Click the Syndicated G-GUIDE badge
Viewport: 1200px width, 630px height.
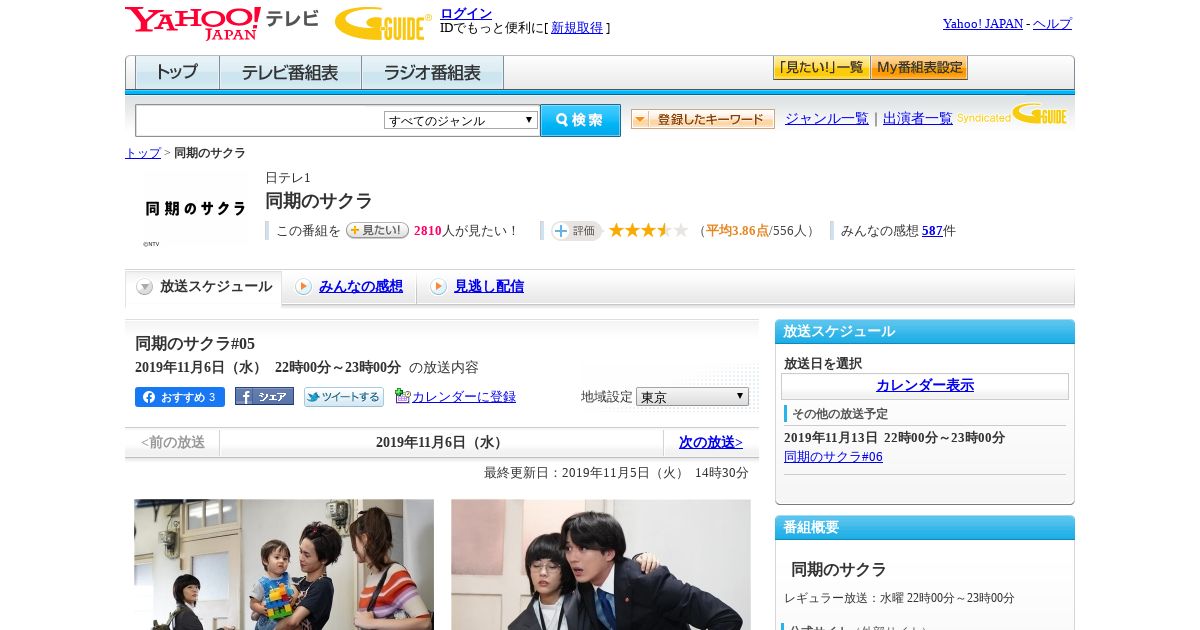[1012, 115]
